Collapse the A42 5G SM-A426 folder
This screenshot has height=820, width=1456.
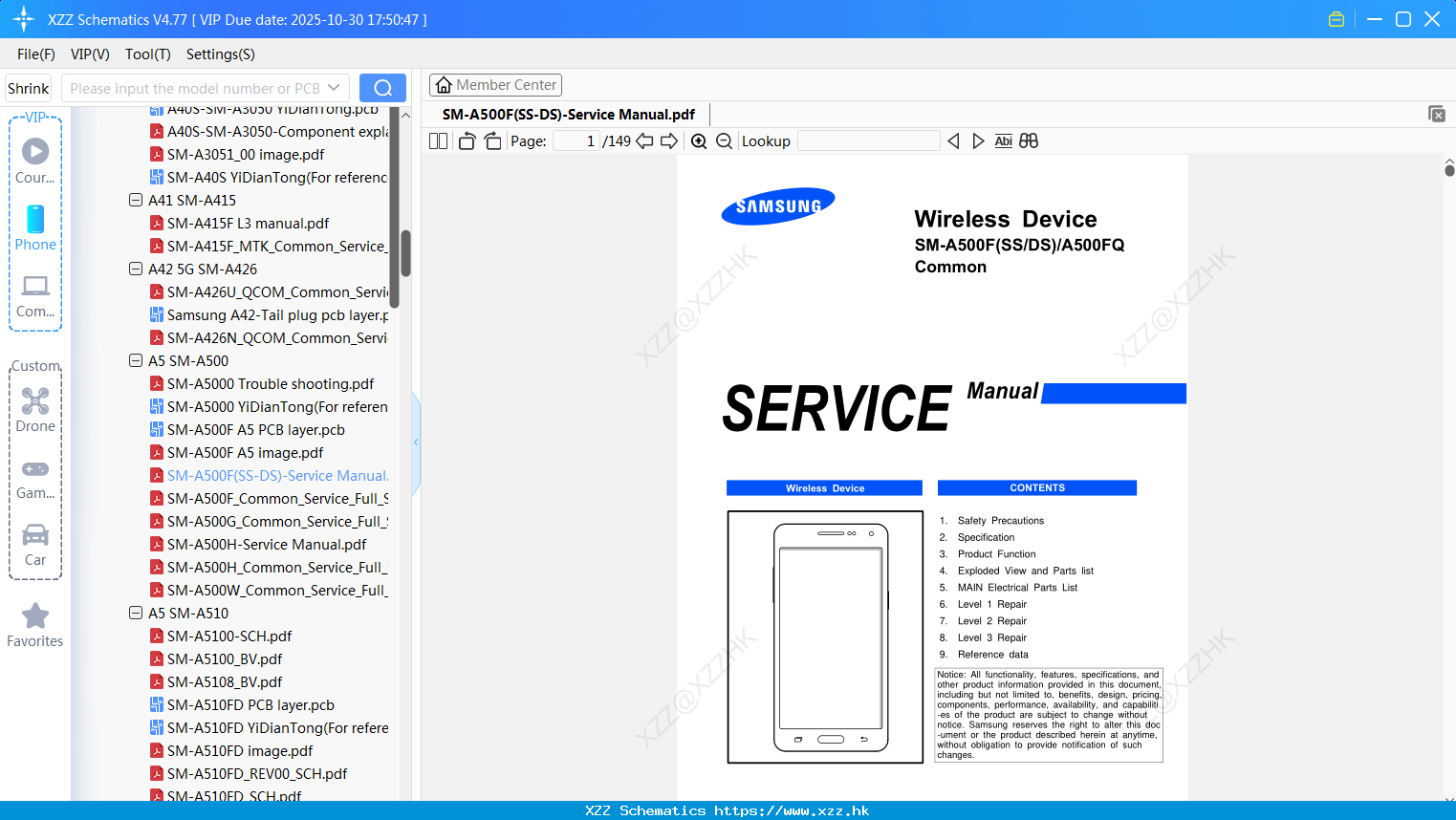point(136,270)
